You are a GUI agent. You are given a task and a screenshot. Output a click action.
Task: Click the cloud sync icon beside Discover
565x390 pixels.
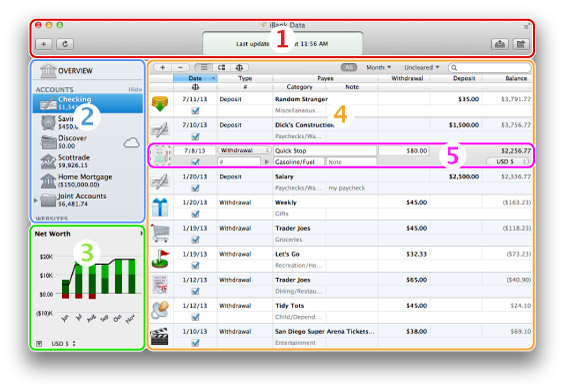click(132, 143)
